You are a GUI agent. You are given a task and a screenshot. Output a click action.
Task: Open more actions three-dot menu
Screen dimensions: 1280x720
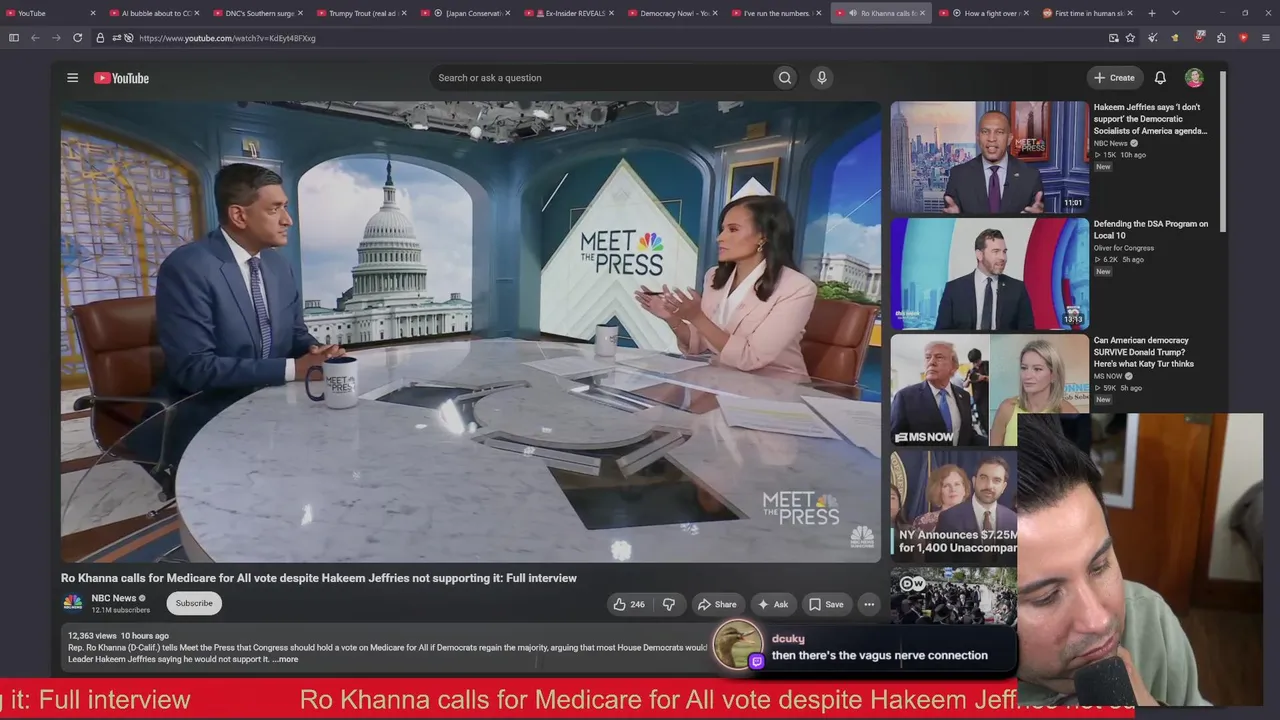coord(869,604)
